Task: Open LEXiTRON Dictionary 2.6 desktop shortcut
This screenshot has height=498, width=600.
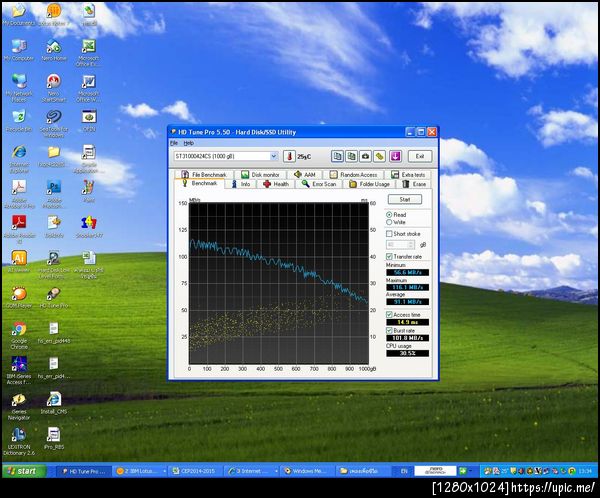Action: coord(19,442)
